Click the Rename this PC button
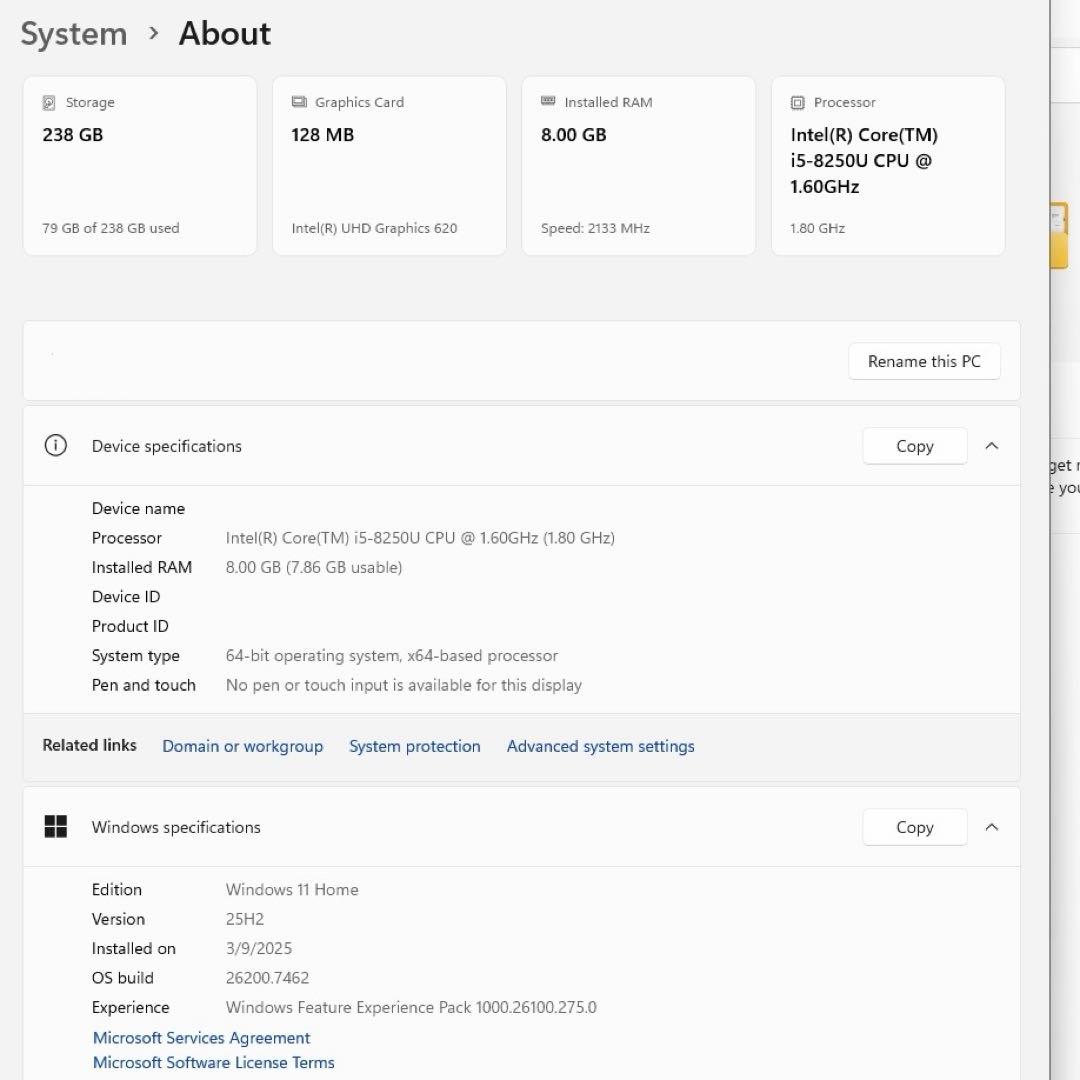Image resolution: width=1080 pixels, height=1080 pixels. pyautogui.click(x=923, y=361)
